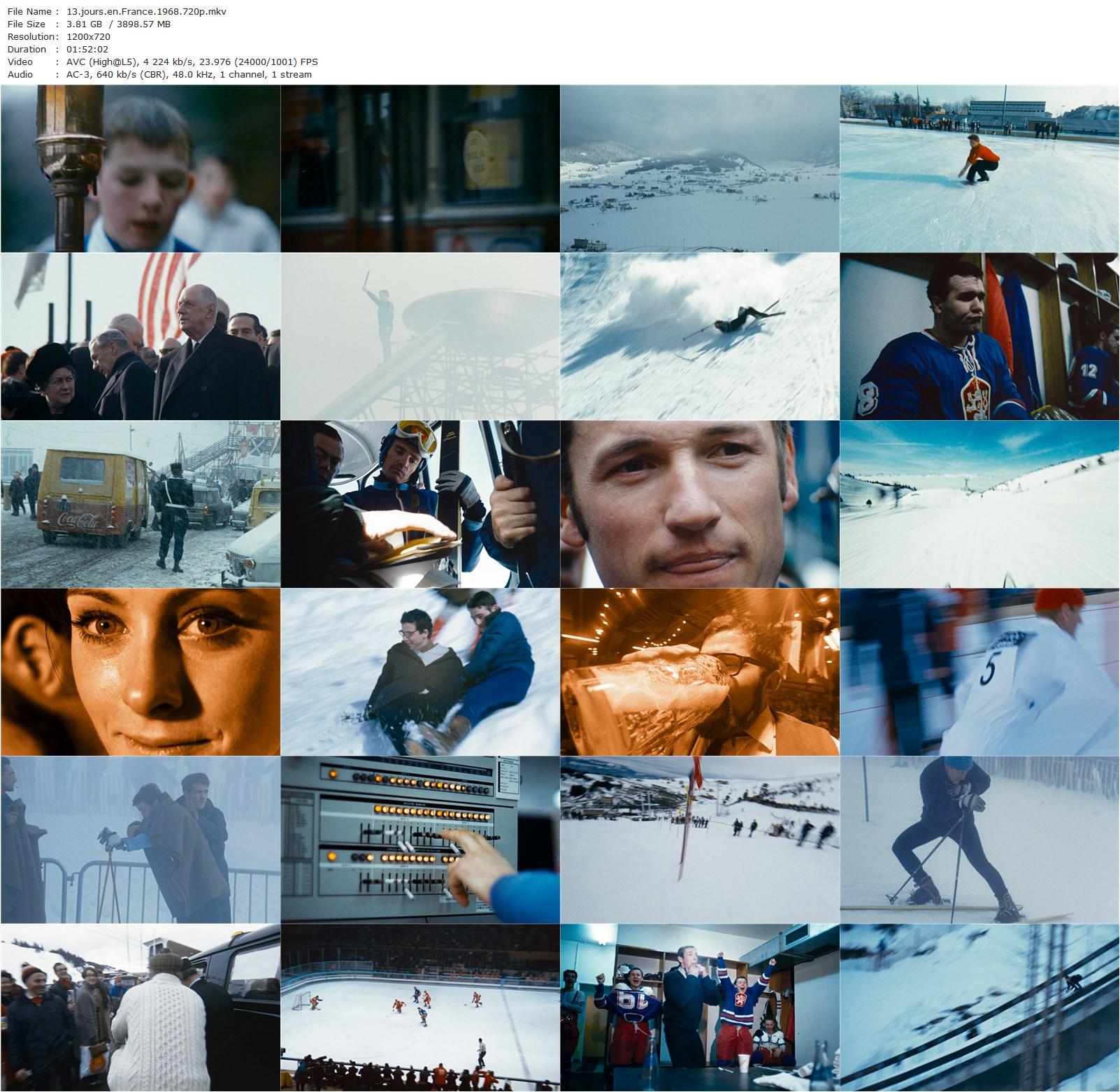Open the crashing skier thumbnail
This screenshot has width=1120, height=1092.
tap(700, 336)
